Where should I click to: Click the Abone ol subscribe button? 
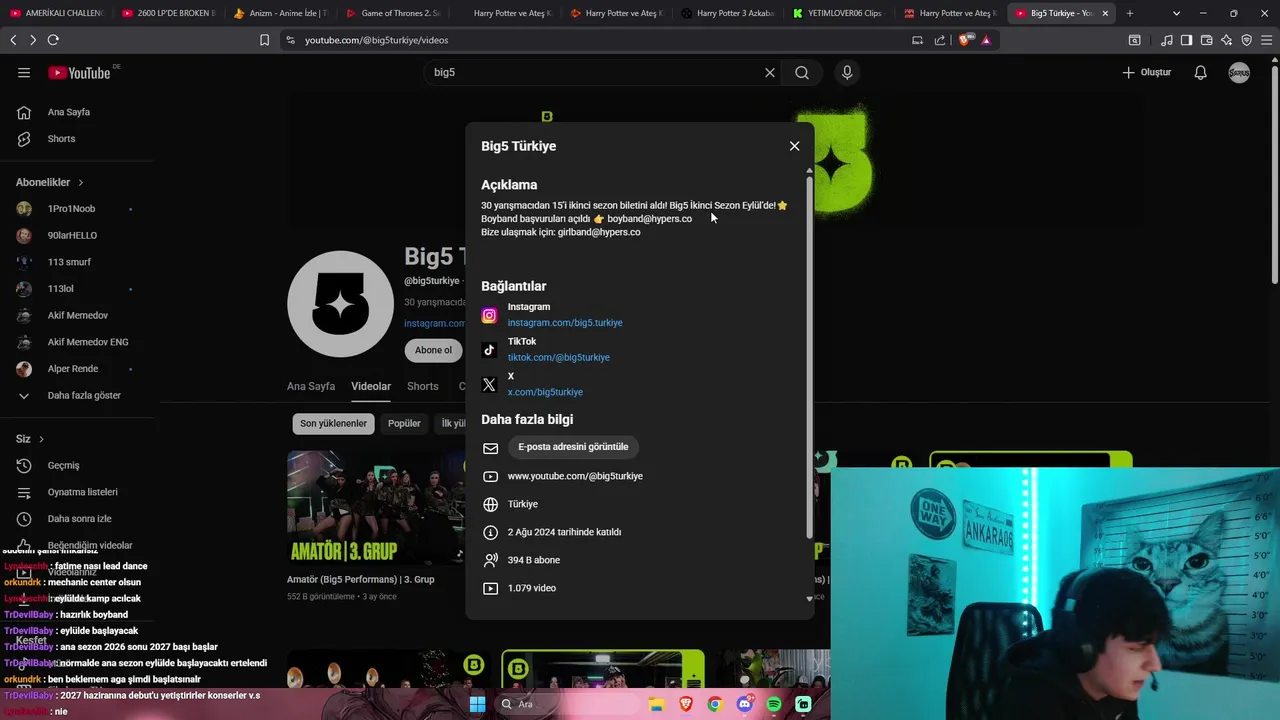point(432,350)
